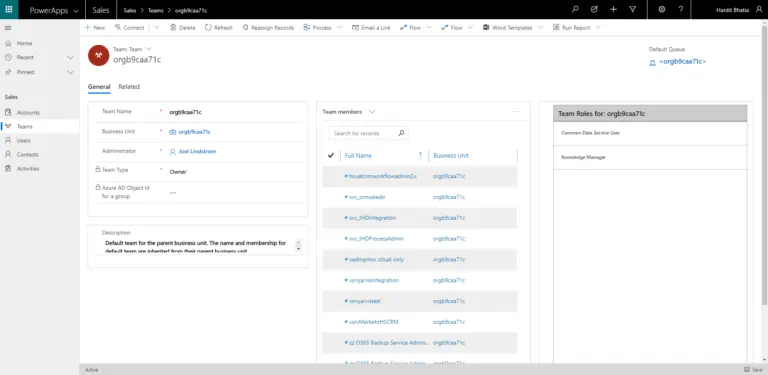
Task: Open the Team members more options ellipsis
Action: [516, 112]
